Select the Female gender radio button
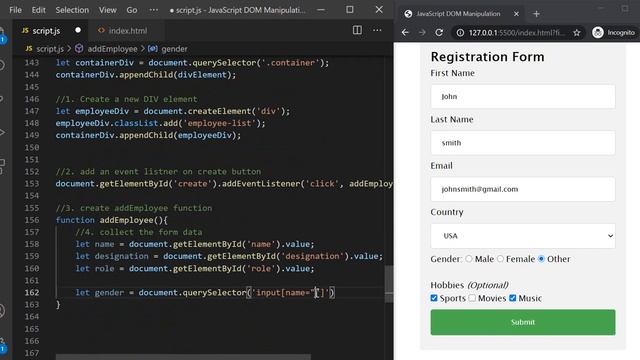Screen dimensions: 640x360 [x=500, y=259]
